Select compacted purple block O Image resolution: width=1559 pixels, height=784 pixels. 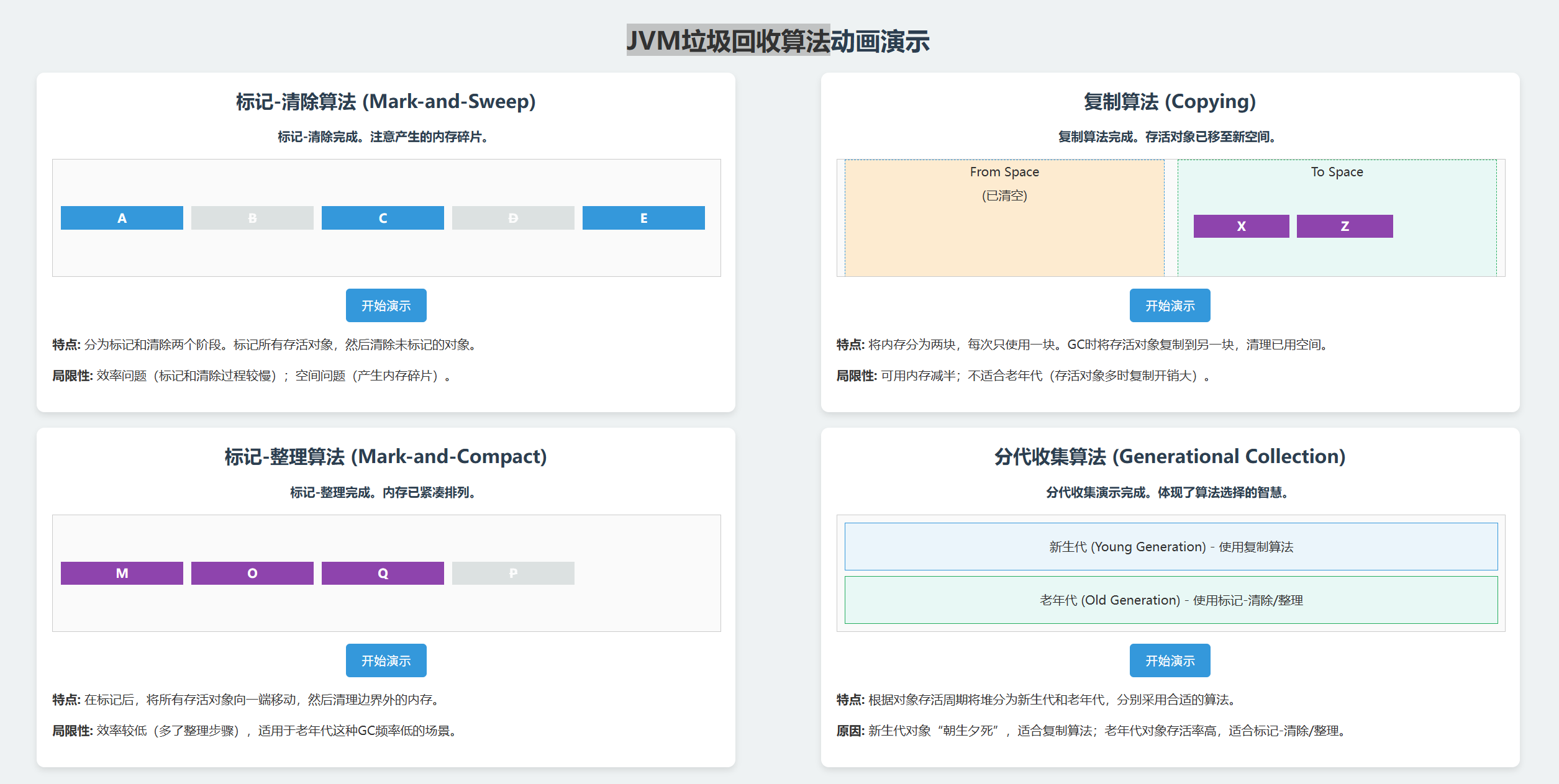pyautogui.click(x=252, y=573)
